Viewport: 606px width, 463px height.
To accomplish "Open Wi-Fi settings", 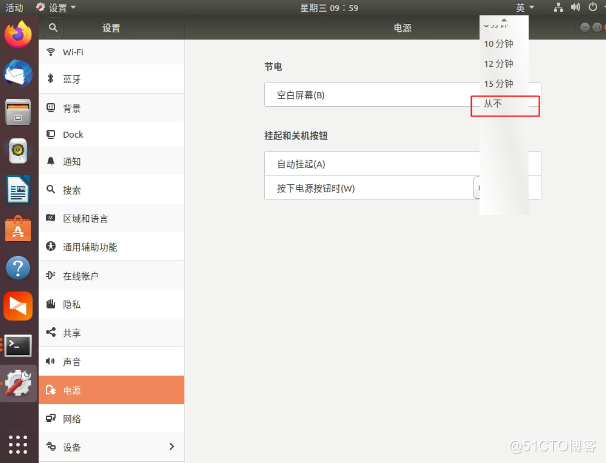I will click(x=111, y=52).
